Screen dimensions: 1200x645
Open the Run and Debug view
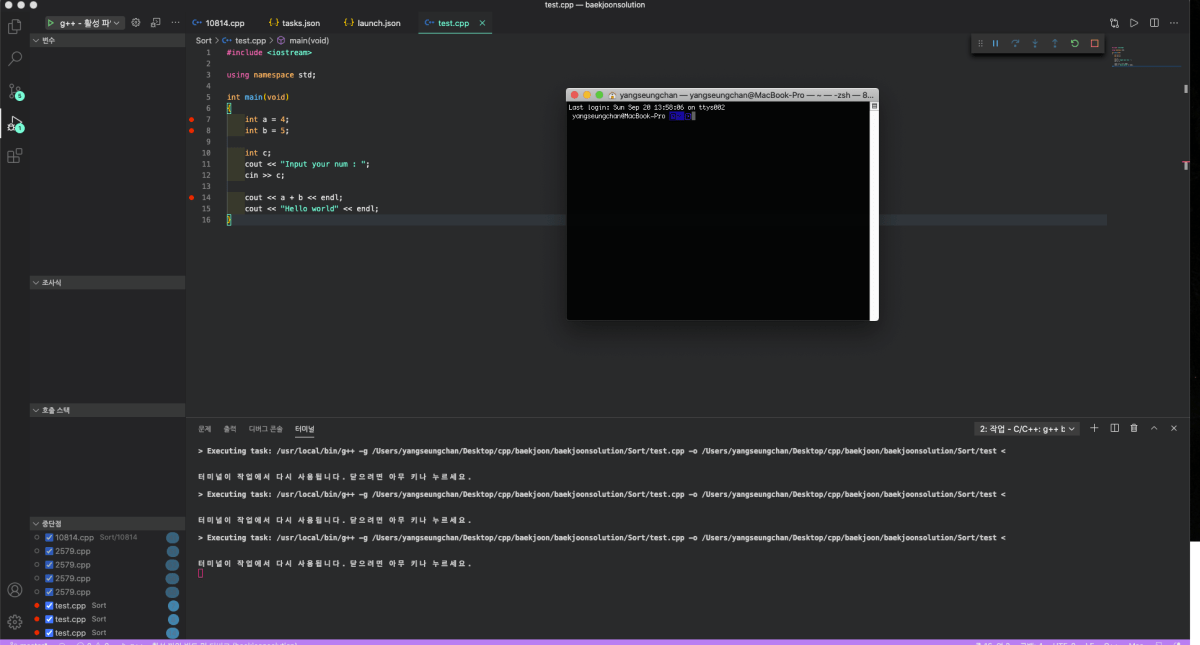[x=14, y=124]
